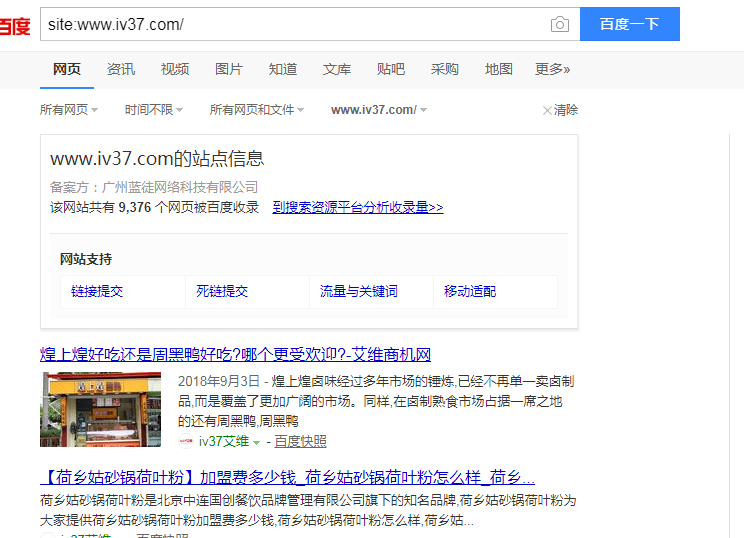Viewport: 744px width, 538px height.
Task: Click the 到搜索资源平台分析收录量>> link
Action: (x=358, y=207)
